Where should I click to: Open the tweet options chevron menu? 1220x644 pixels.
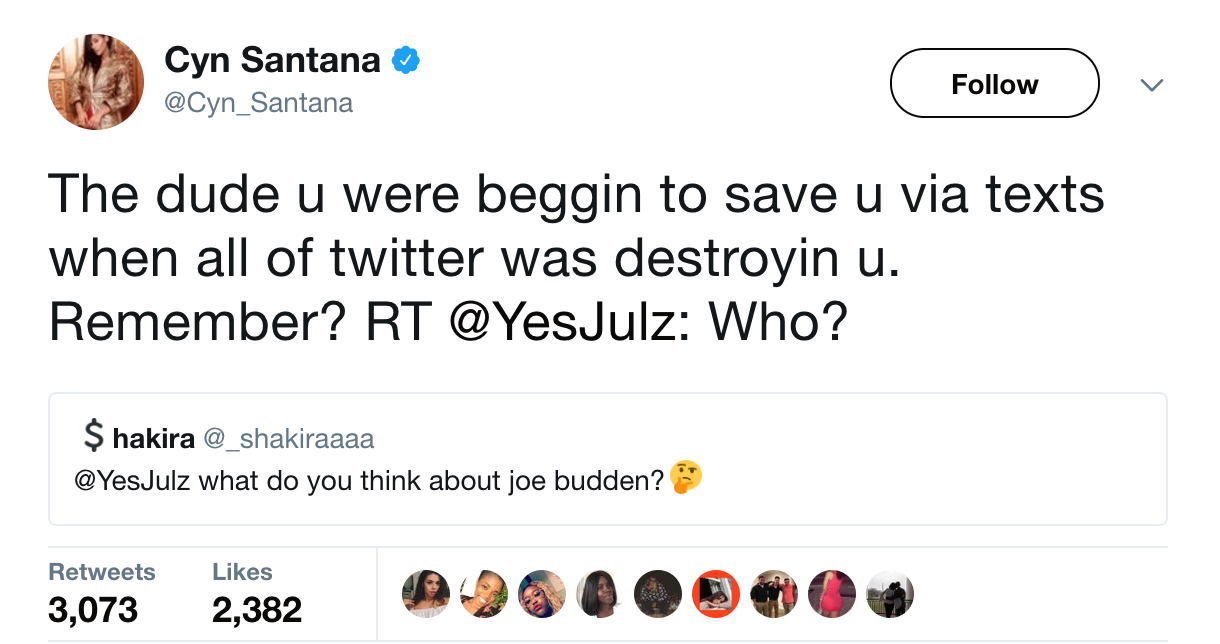[x=1152, y=86]
